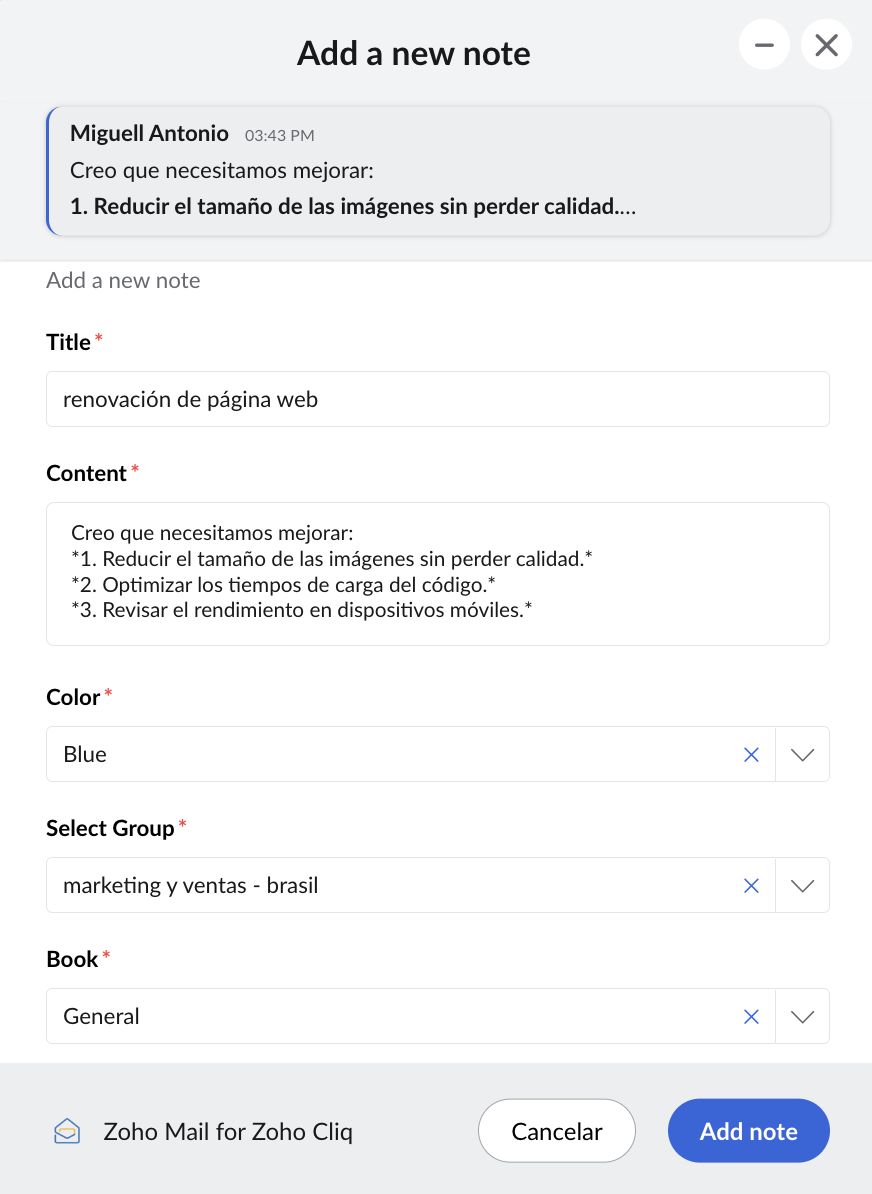The width and height of the screenshot is (872, 1194).
Task: Click the 03:43 PM message timestamp
Action: [280, 135]
